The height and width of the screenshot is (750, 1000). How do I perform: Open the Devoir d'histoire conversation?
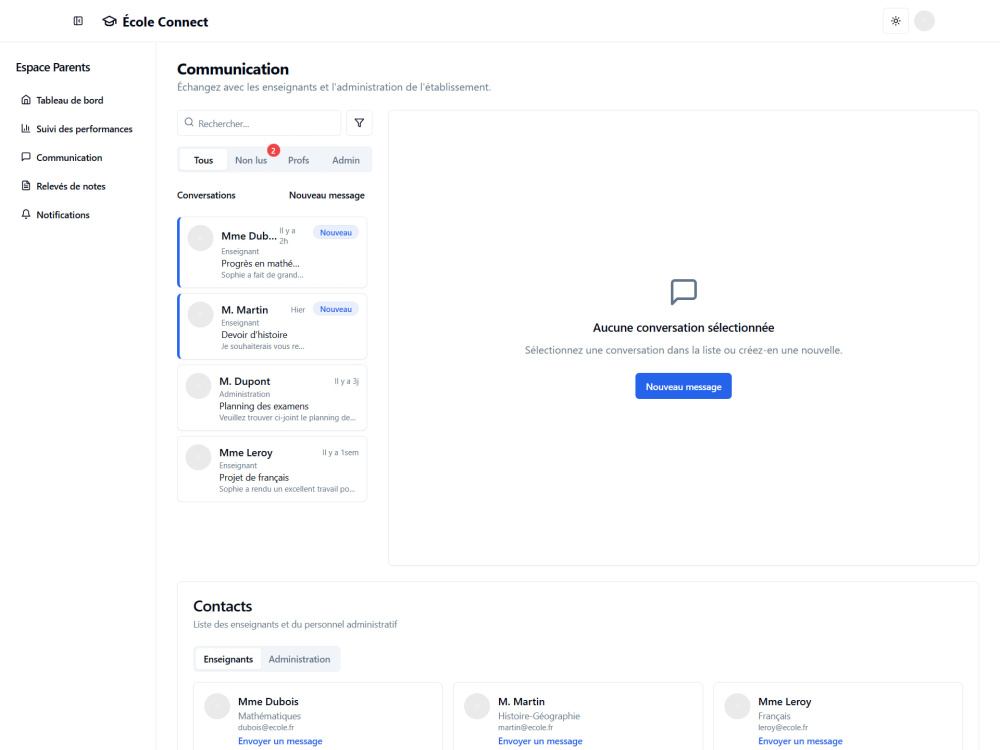[272, 327]
